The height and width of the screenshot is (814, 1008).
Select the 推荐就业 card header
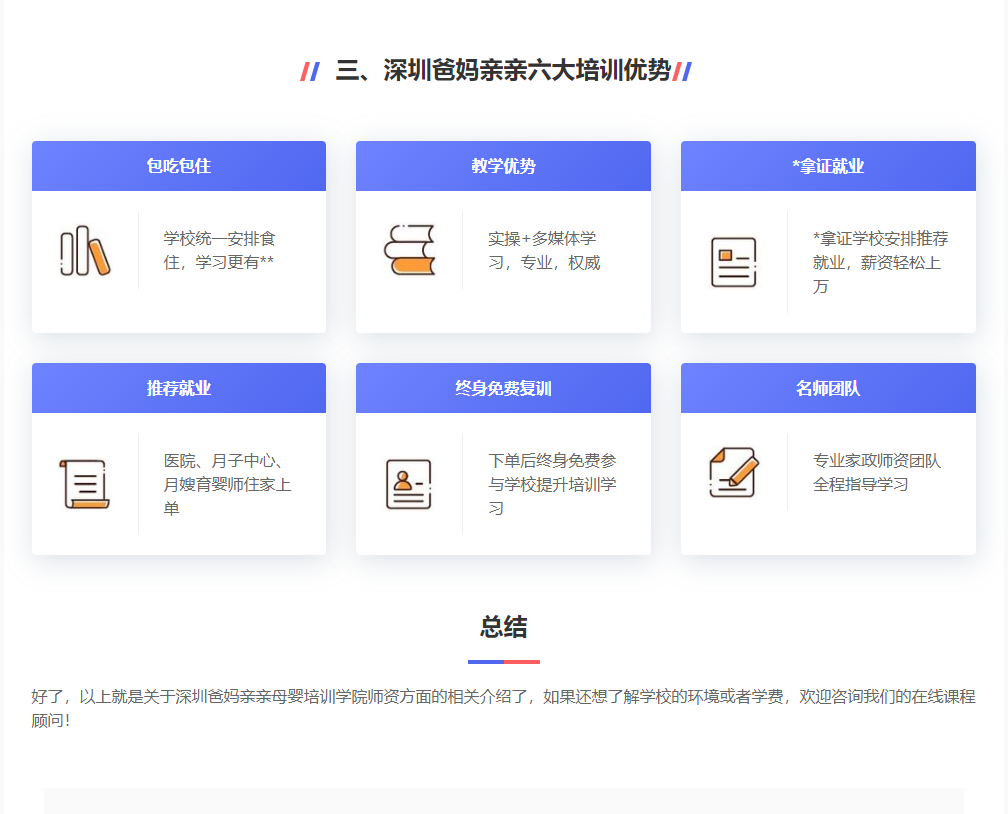pos(179,388)
